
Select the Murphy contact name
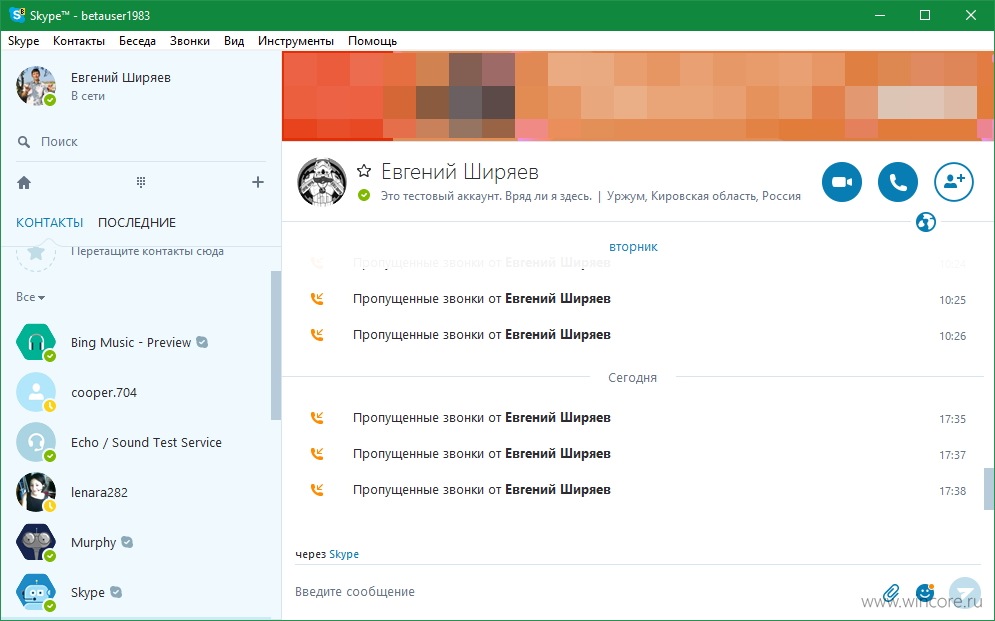click(x=93, y=543)
